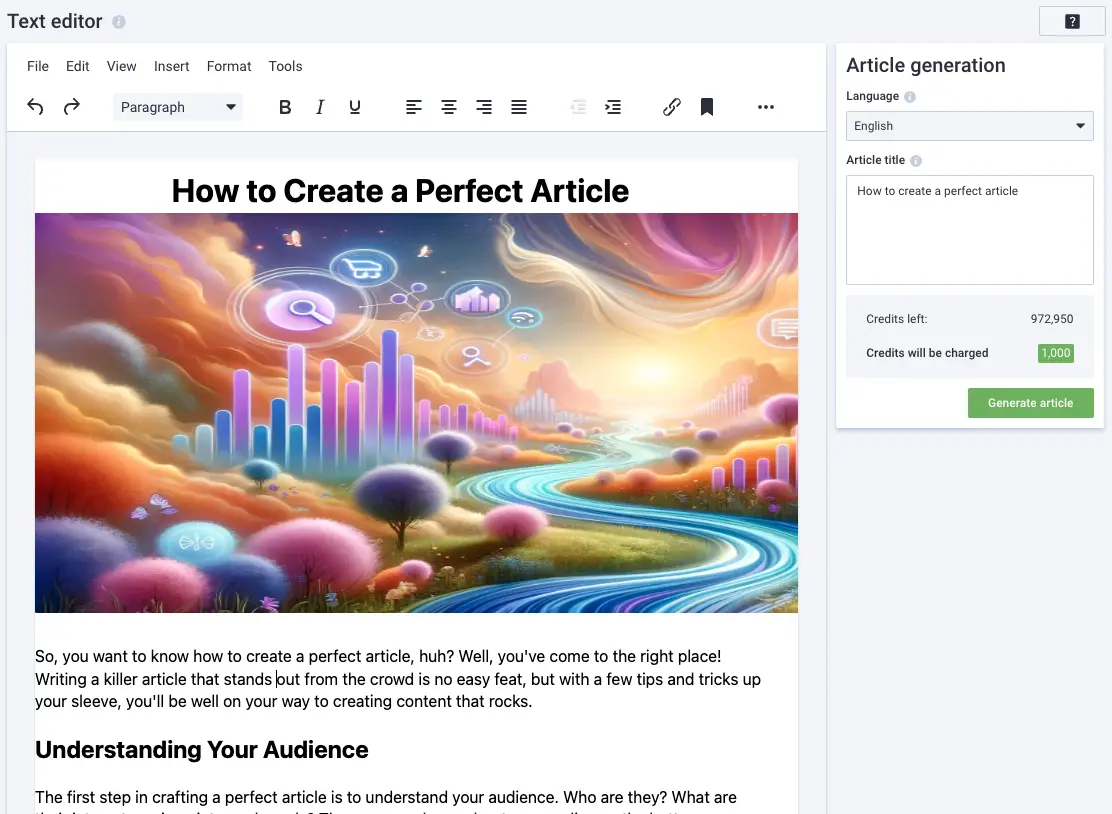1112x814 pixels.
Task: Insert a link using the link icon
Action: coord(671,107)
